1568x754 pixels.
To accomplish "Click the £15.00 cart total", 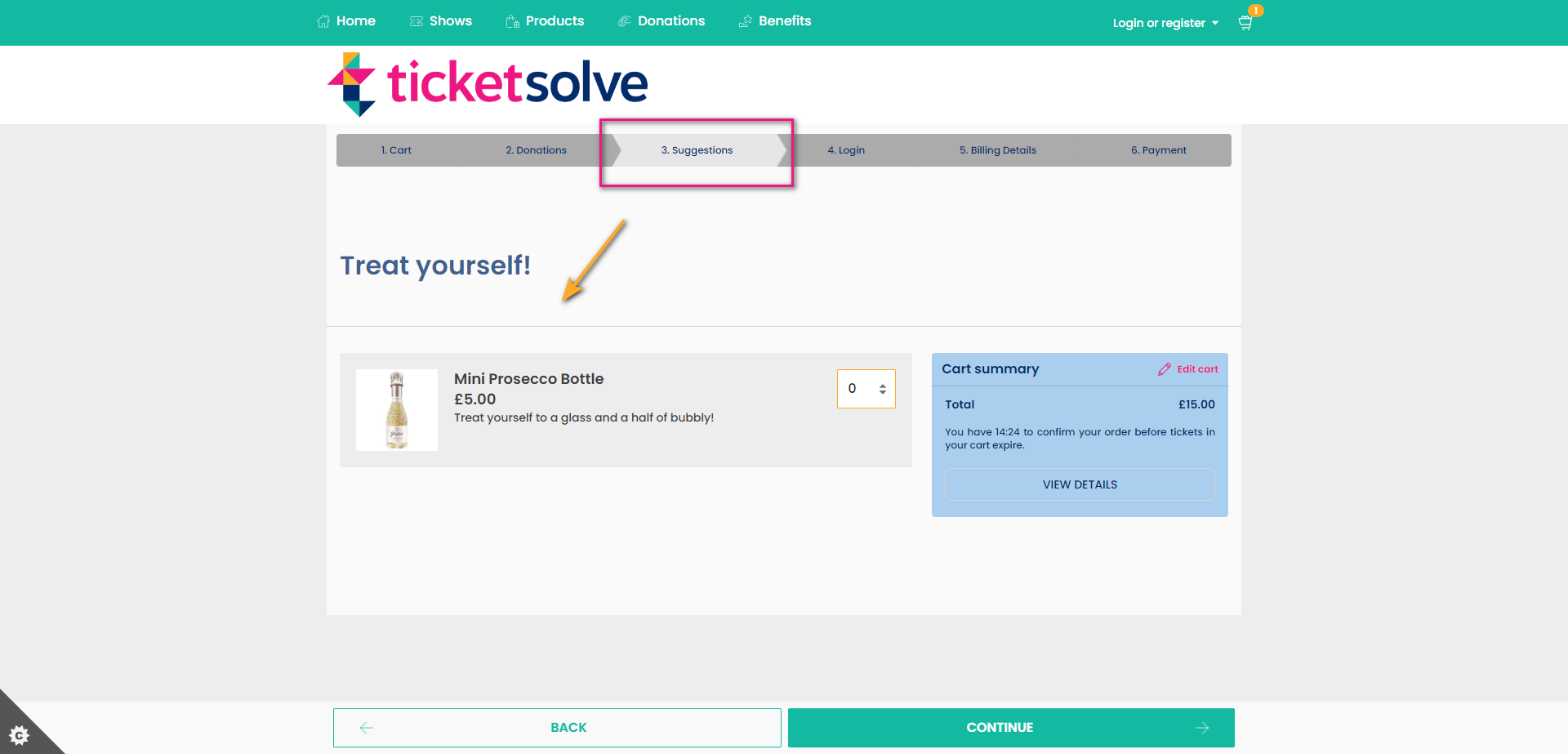I will pyautogui.click(x=1196, y=404).
